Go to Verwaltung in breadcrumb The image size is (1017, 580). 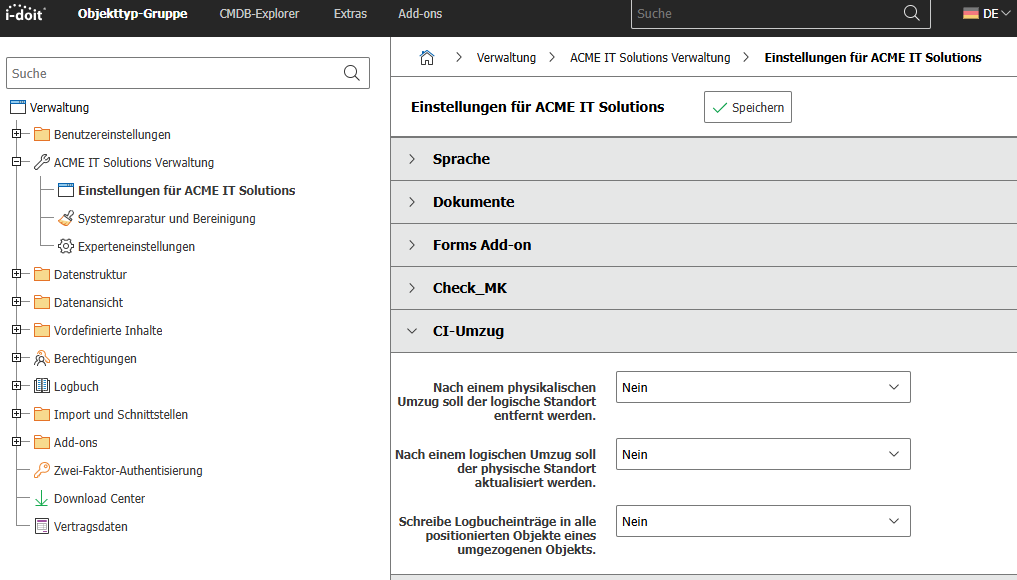coord(506,58)
